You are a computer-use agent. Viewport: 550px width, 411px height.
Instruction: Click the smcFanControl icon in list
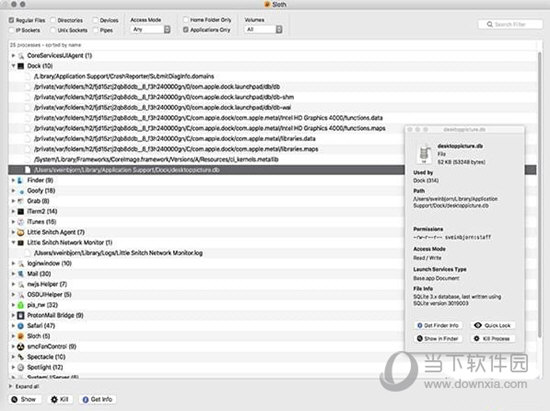pyautogui.click(x=21, y=346)
